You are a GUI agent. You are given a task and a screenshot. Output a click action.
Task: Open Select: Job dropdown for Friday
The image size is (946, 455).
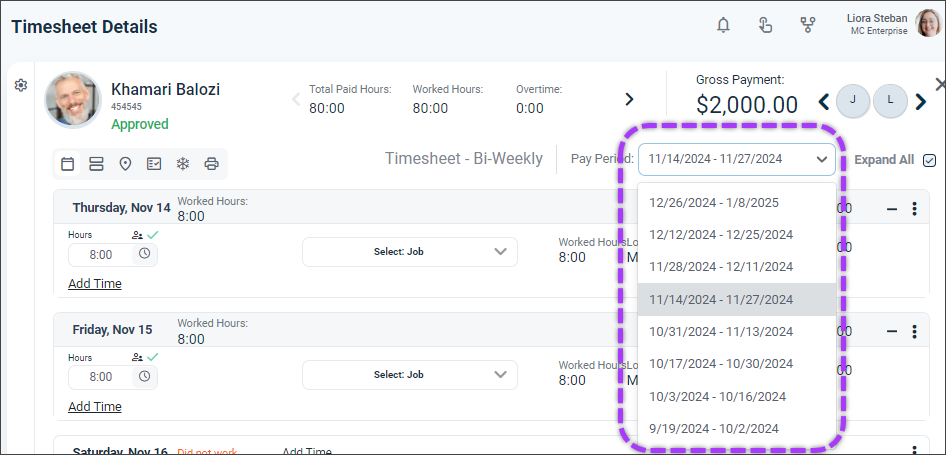point(410,375)
